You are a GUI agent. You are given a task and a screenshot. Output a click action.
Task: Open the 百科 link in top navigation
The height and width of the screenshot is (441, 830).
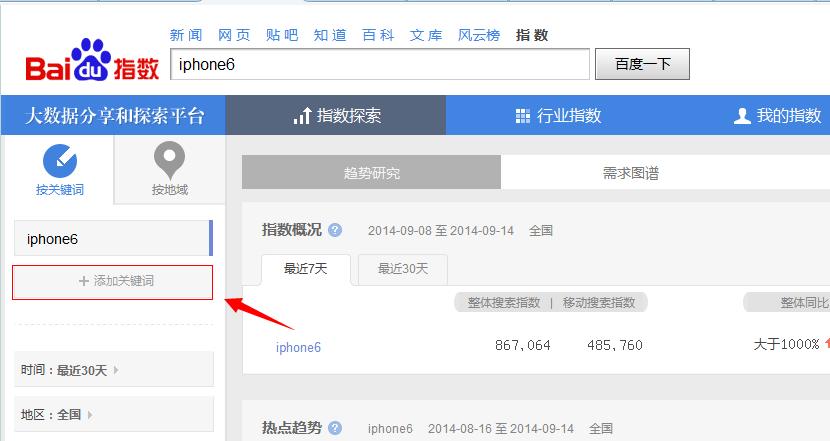[378, 35]
